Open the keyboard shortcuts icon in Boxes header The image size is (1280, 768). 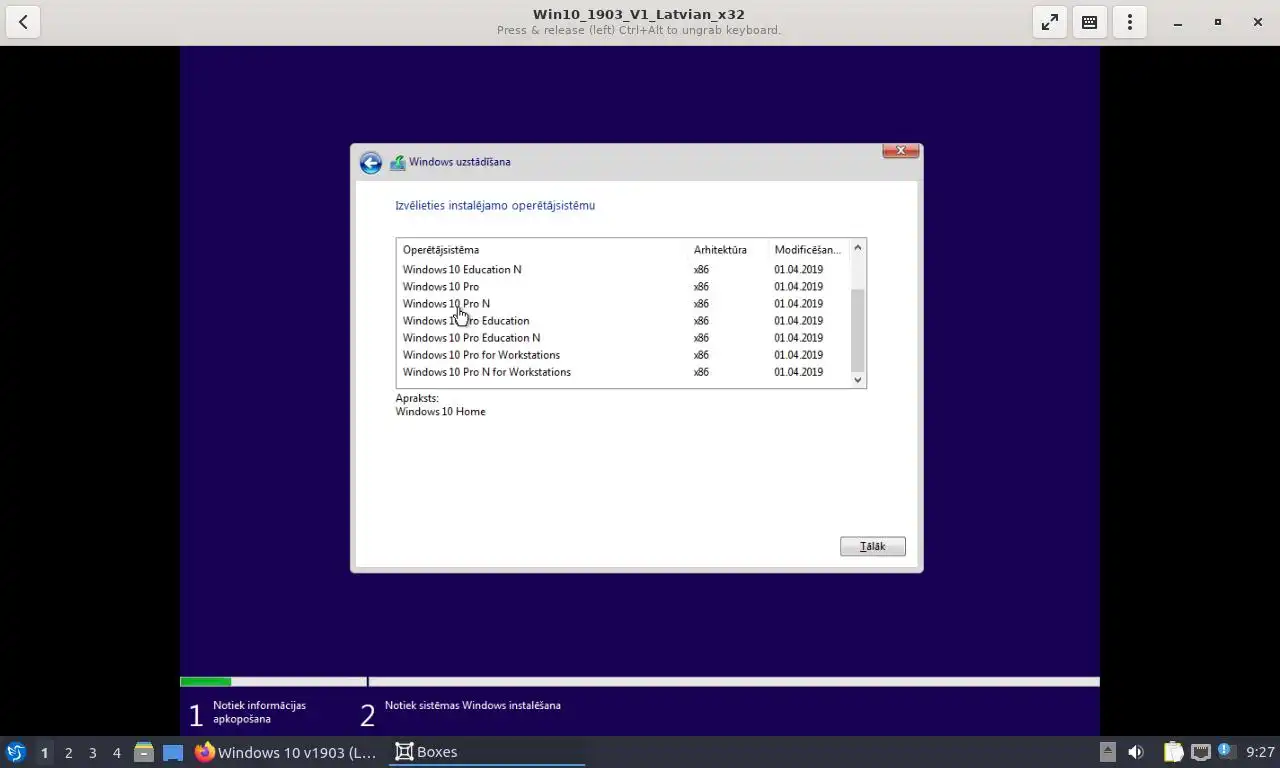click(1090, 22)
